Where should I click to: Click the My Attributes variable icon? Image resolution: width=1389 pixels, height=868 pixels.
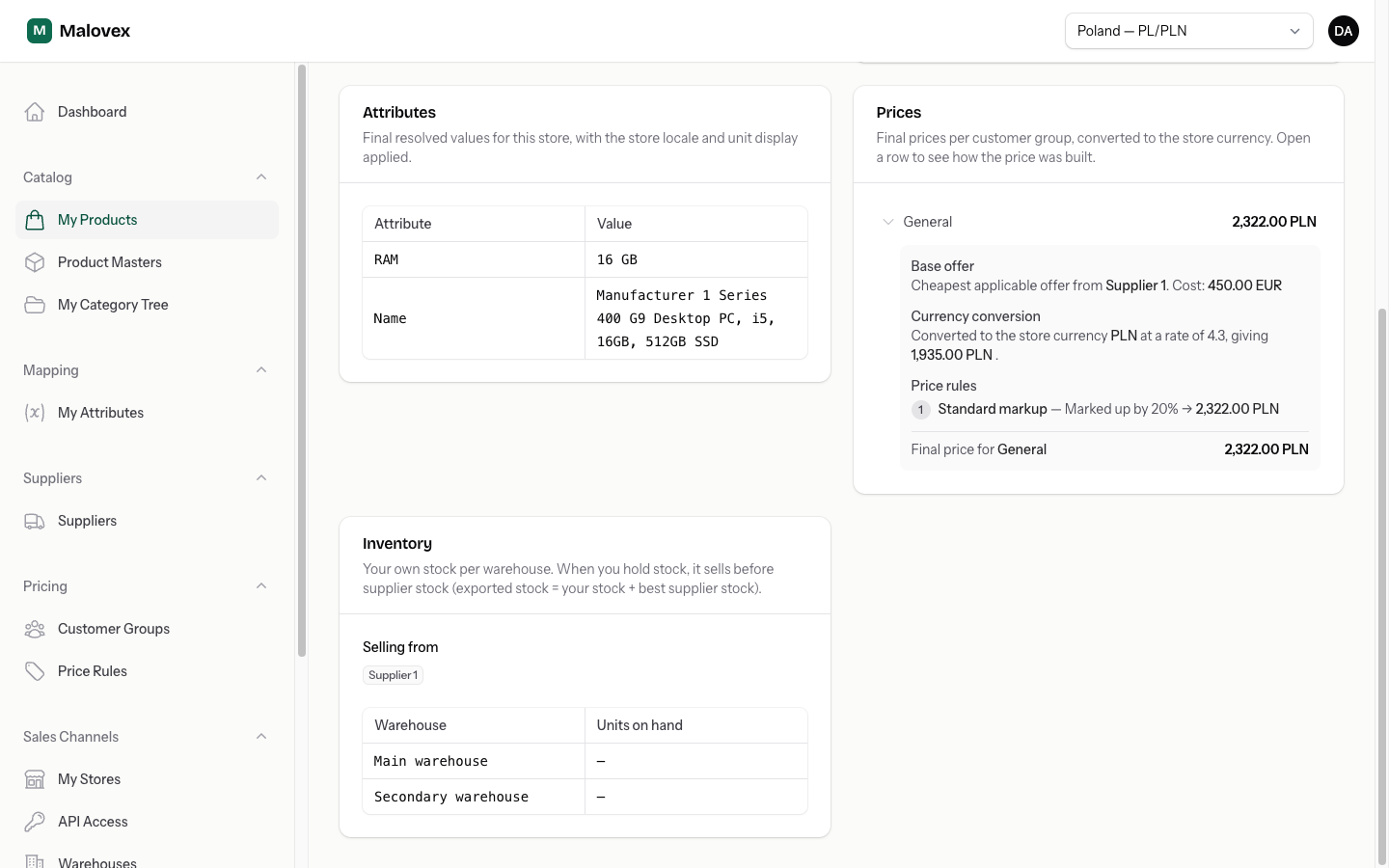coord(35,413)
